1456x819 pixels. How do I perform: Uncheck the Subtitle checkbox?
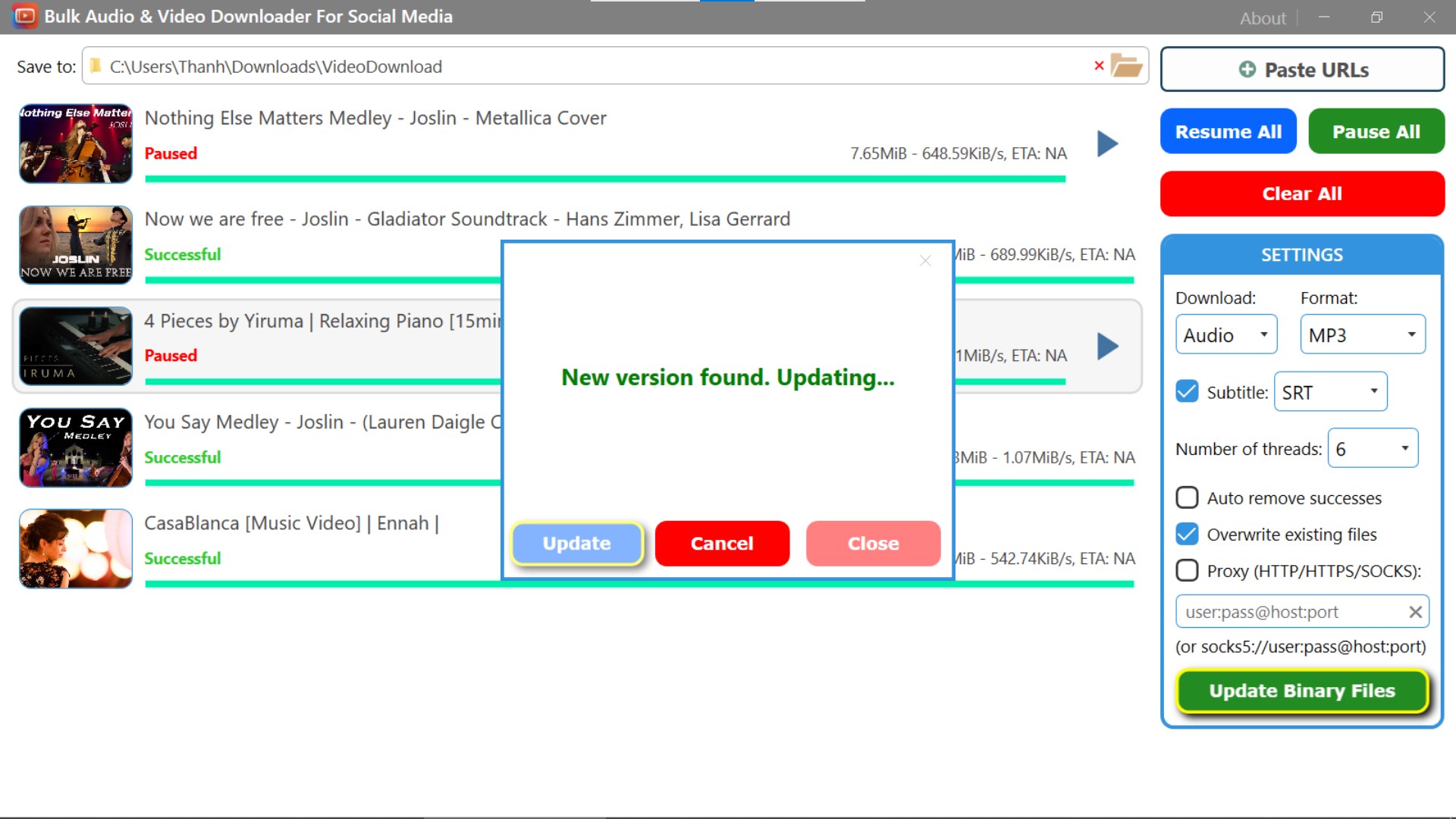pos(1187,392)
